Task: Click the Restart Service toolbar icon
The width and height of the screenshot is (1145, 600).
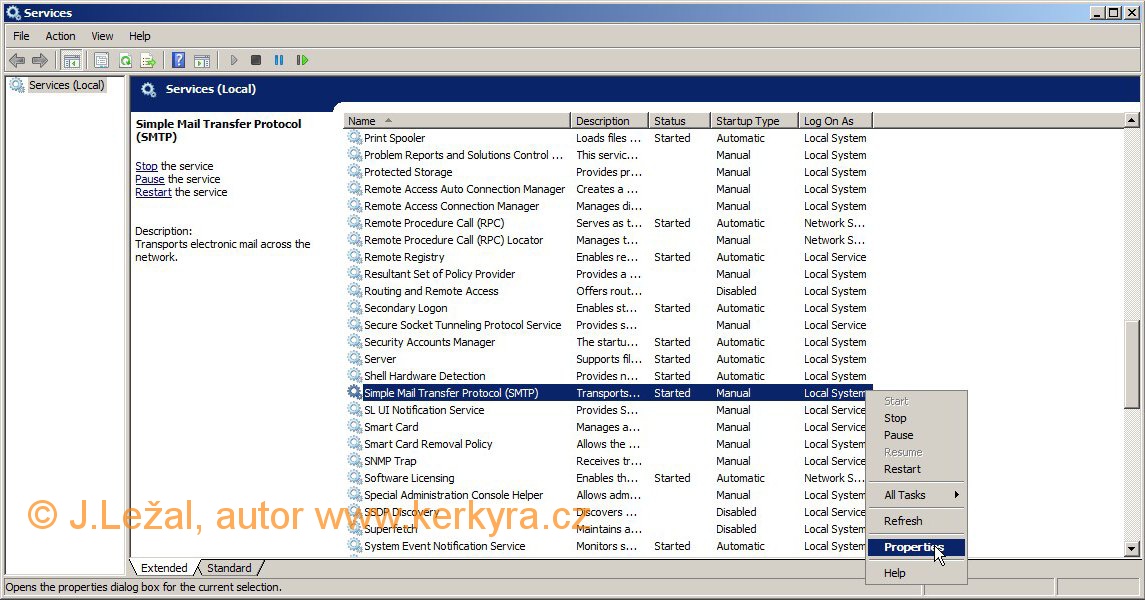Action: pos(302,61)
